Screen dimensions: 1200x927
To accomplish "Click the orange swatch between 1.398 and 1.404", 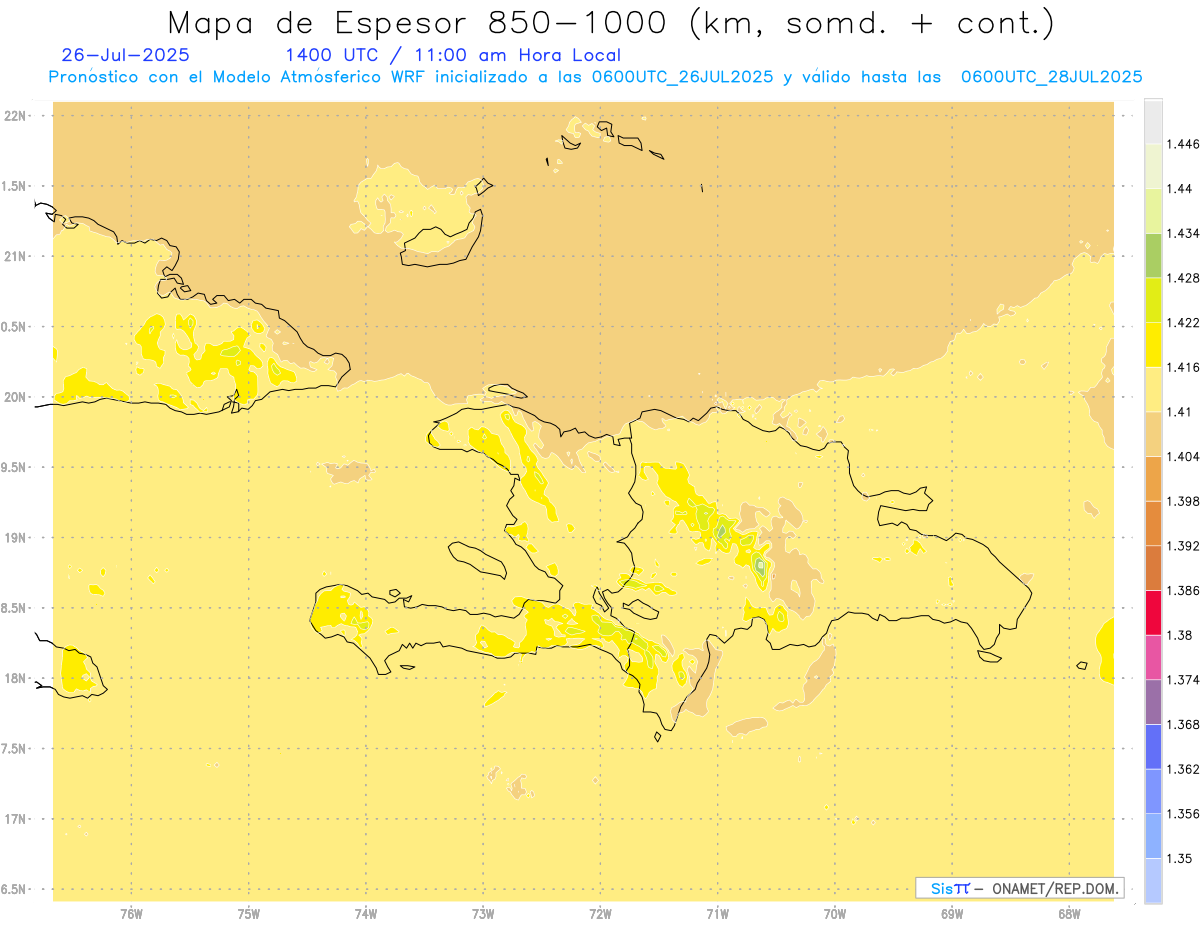I will pos(1153,478).
